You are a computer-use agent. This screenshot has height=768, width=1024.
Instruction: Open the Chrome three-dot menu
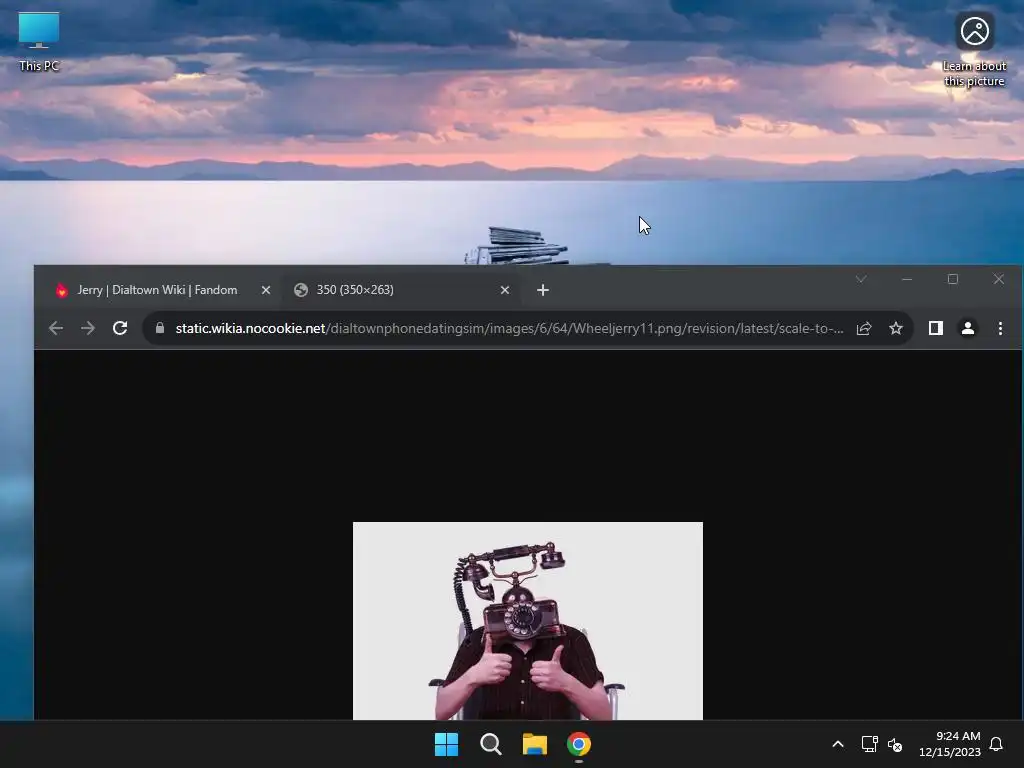(x=1000, y=328)
